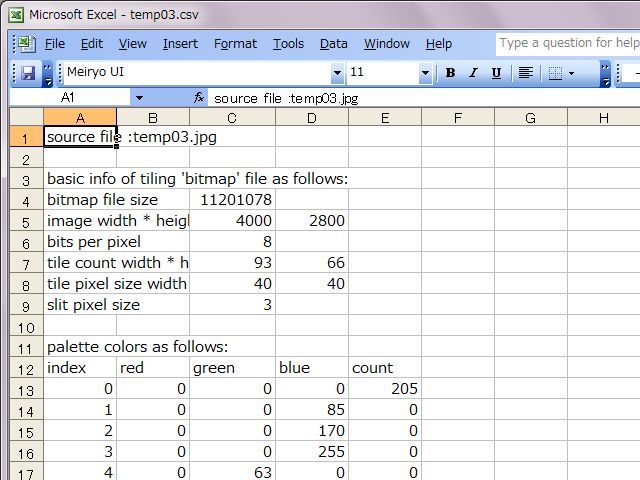The height and width of the screenshot is (480, 640).
Task: Click the font size field showing 11
Action: click(x=383, y=73)
